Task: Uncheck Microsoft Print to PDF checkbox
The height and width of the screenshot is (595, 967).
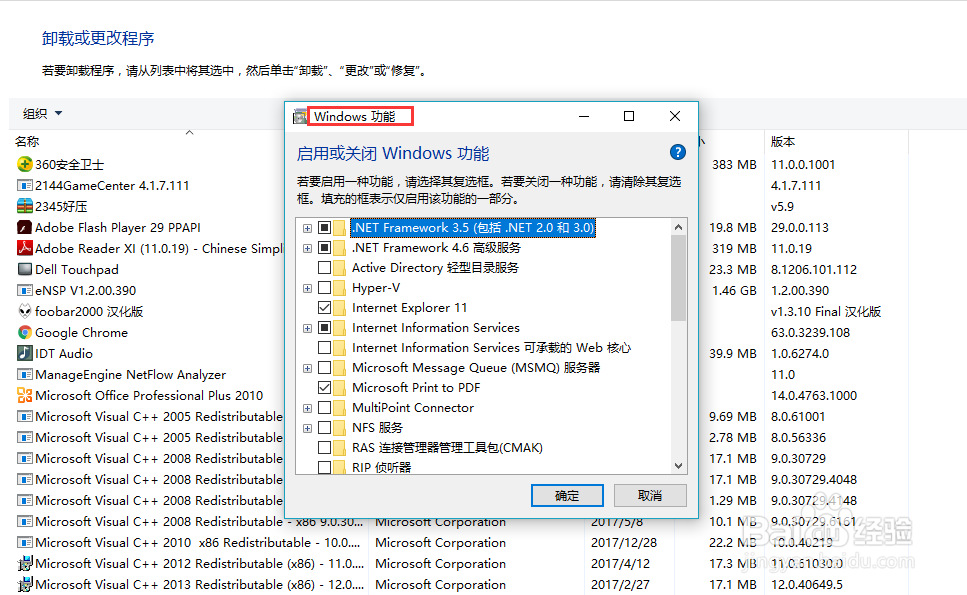Action: tap(324, 388)
